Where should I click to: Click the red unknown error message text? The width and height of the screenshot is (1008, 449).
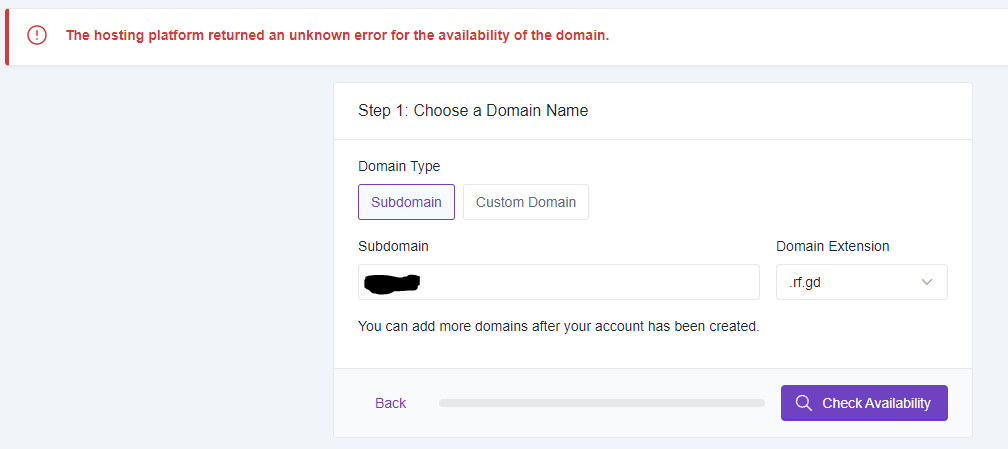(337, 35)
